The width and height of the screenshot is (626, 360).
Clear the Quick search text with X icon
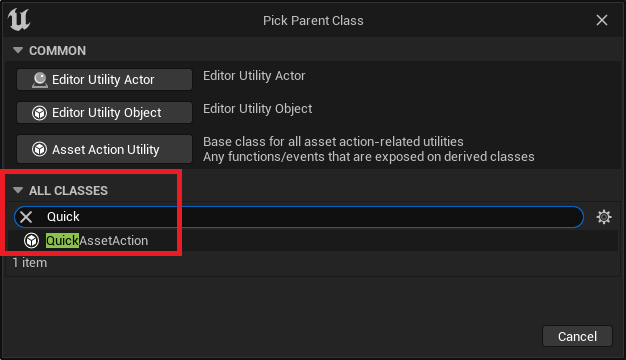point(26,217)
